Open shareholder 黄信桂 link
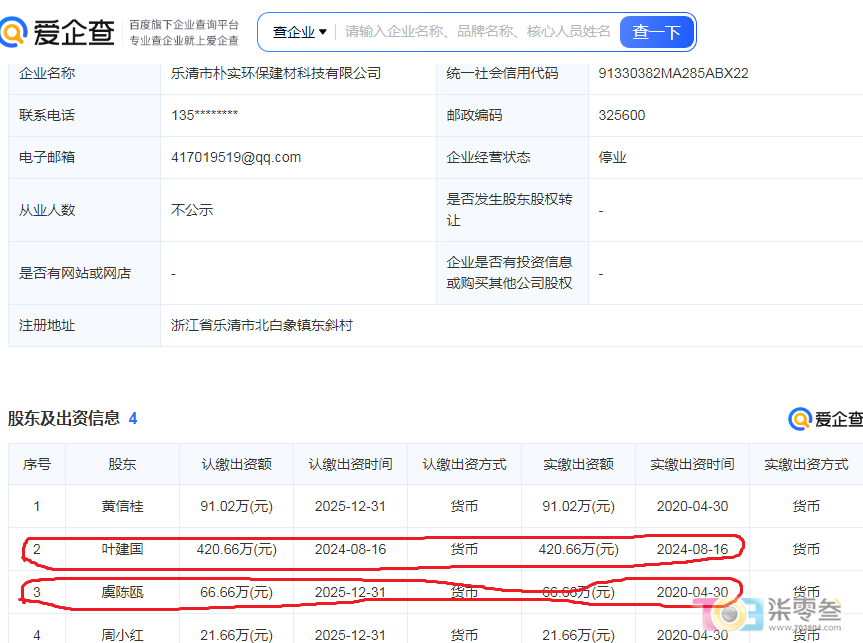The height and width of the screenshot is (643, 863). click(x=122, y=506)
